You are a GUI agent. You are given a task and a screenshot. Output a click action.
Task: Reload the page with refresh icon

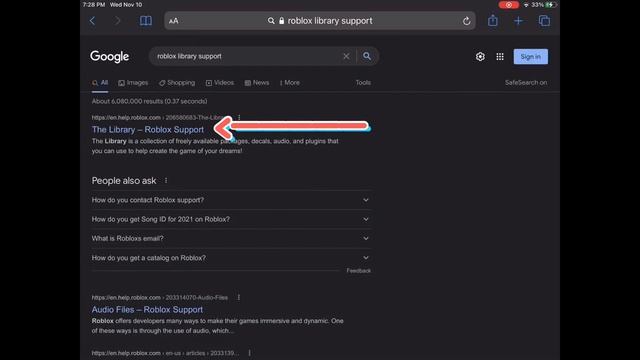466,21
